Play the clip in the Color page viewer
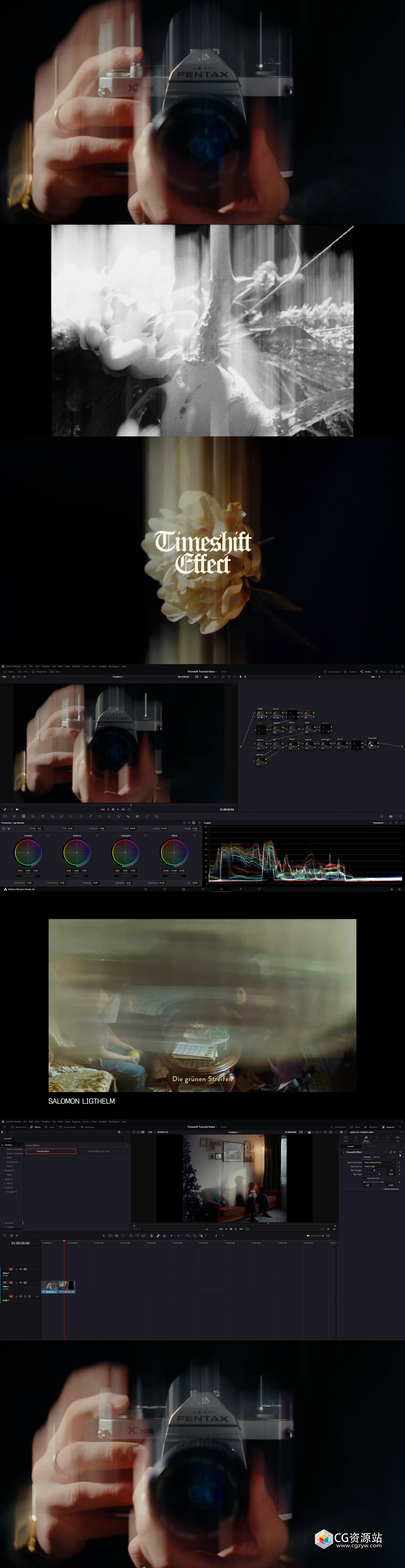 pyautogui.click(x=118, y=810)
